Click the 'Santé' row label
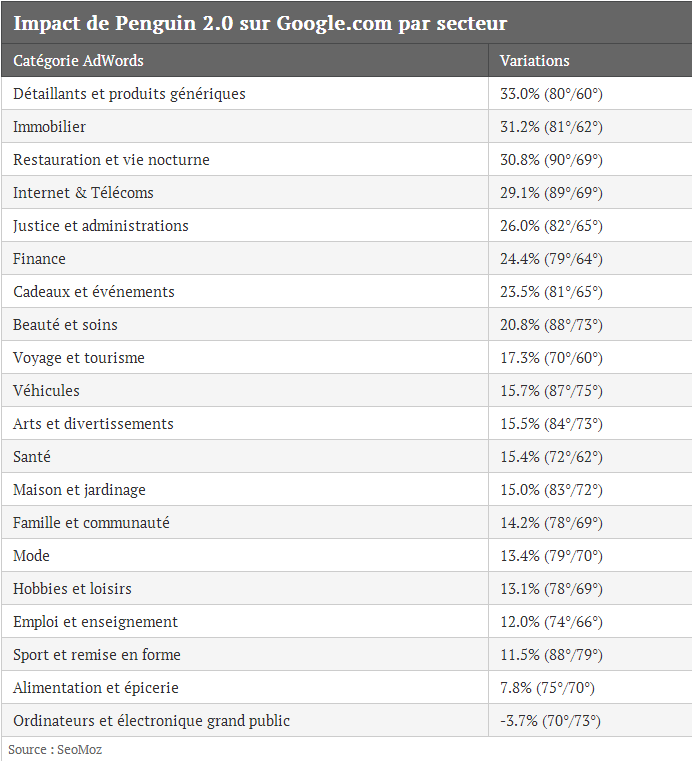The width and height of the screenshot is (692, 761). click(32, 457)
